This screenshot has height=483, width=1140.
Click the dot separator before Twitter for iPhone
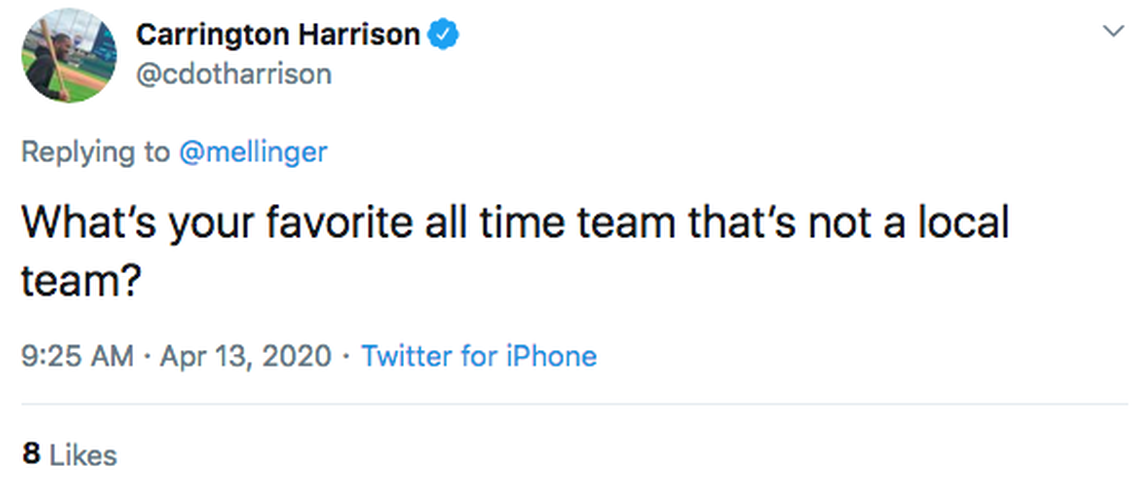346,356
